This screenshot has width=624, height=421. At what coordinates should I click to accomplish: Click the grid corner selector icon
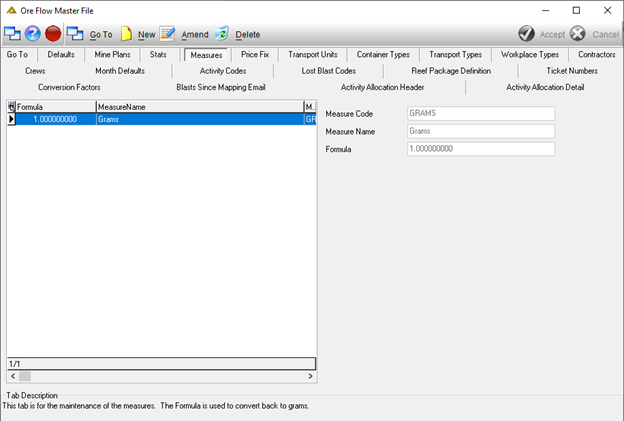[x=11, y=107]
